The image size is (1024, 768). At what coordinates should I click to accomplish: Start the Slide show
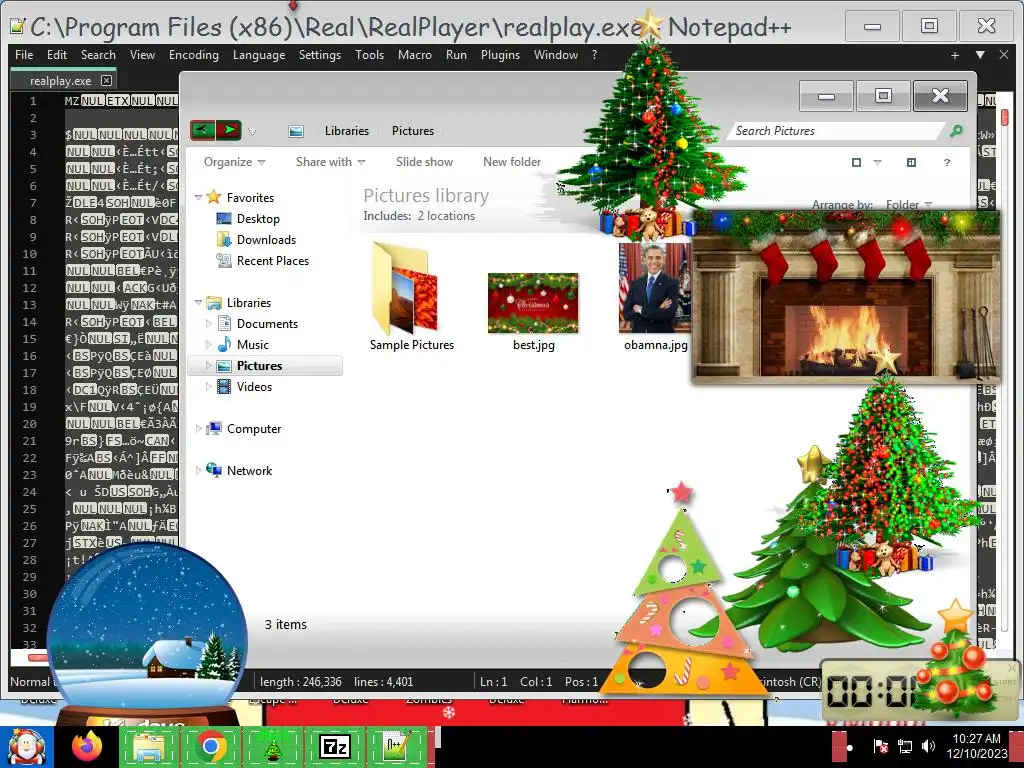pyautogui.click(x=424, y=162)
